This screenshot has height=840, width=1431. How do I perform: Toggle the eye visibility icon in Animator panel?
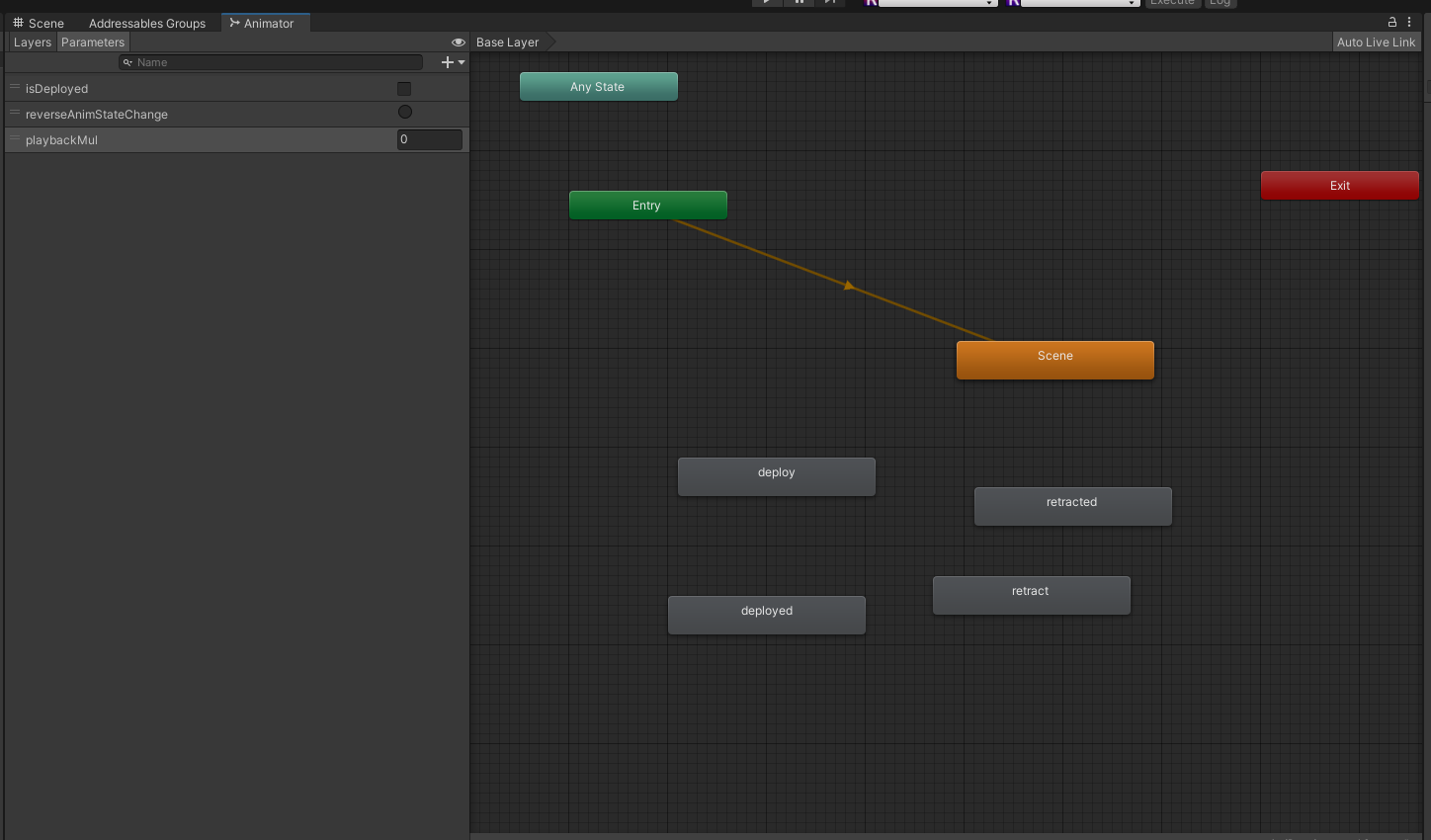point(458,42)
